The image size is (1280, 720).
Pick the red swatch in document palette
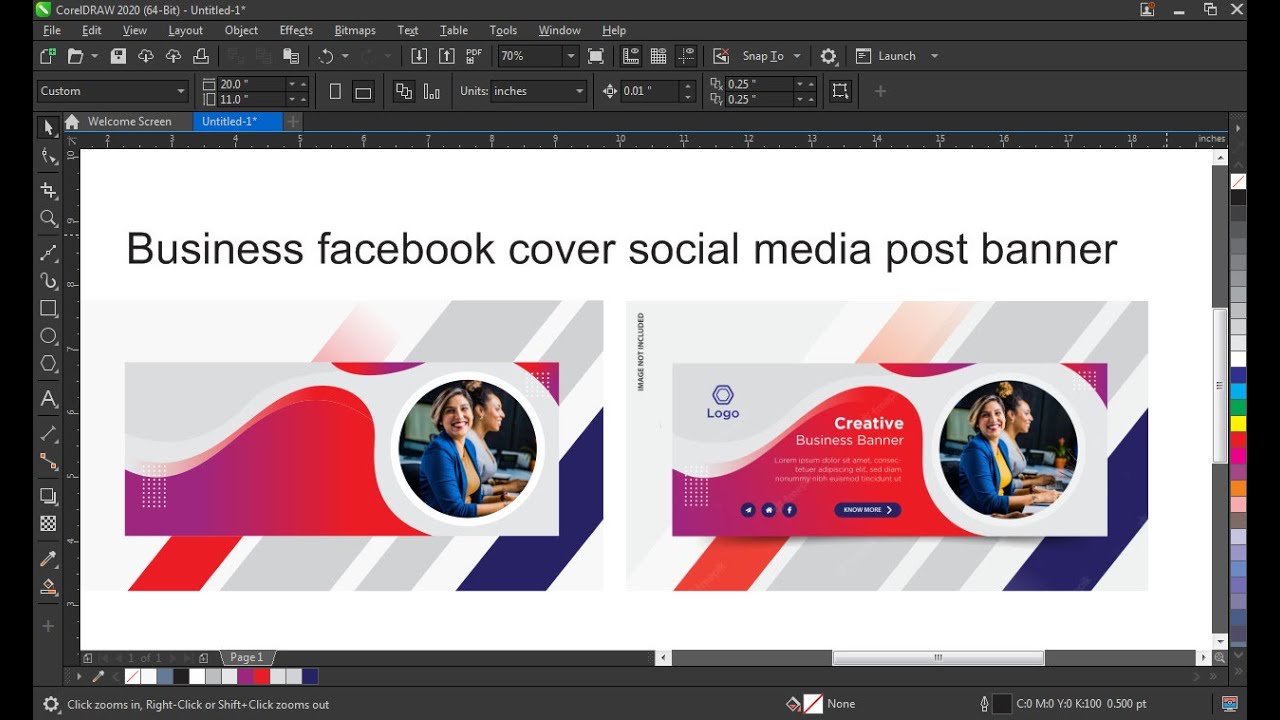point(261,677)
